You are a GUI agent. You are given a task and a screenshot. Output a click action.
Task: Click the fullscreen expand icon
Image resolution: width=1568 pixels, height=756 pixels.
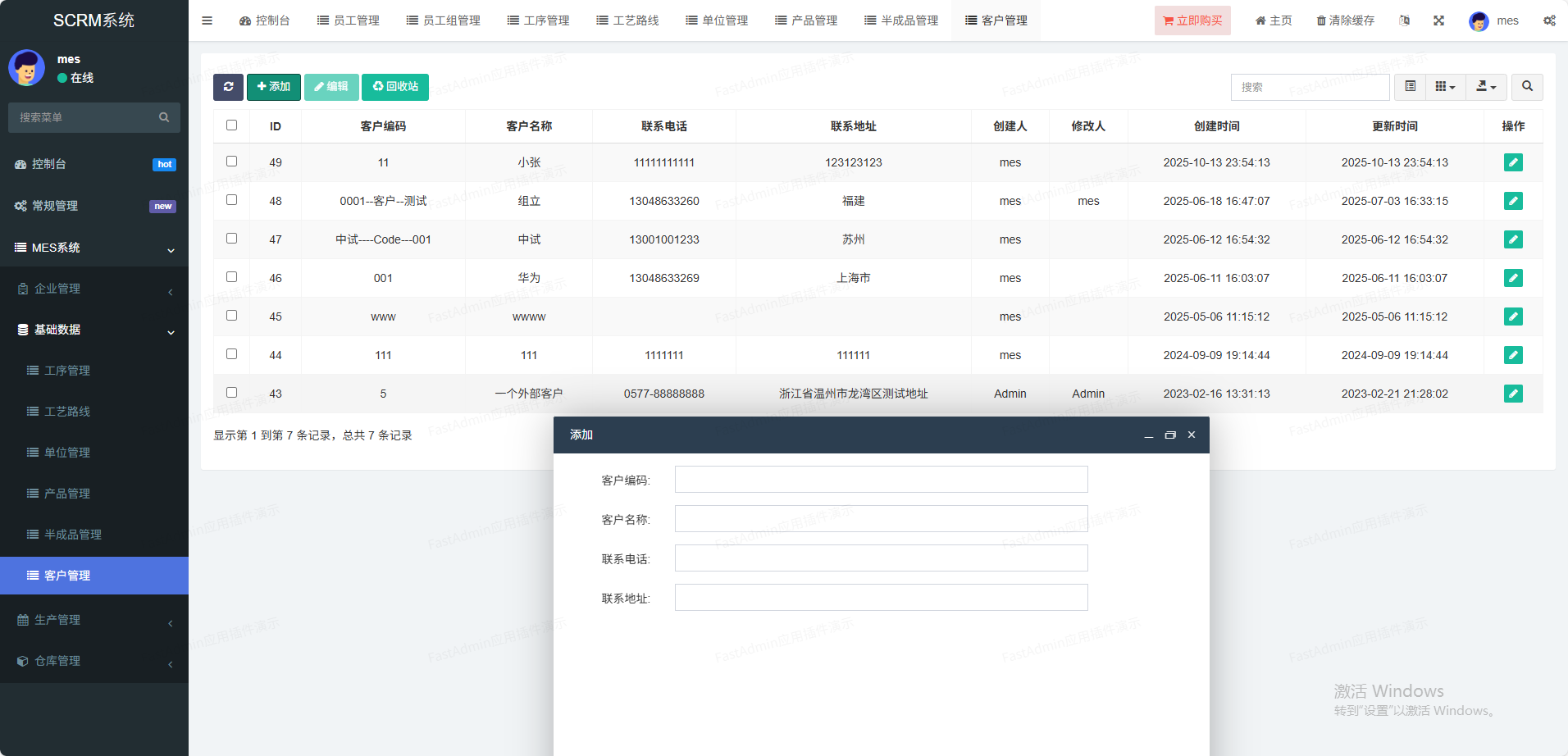(x=1438, y=20)
